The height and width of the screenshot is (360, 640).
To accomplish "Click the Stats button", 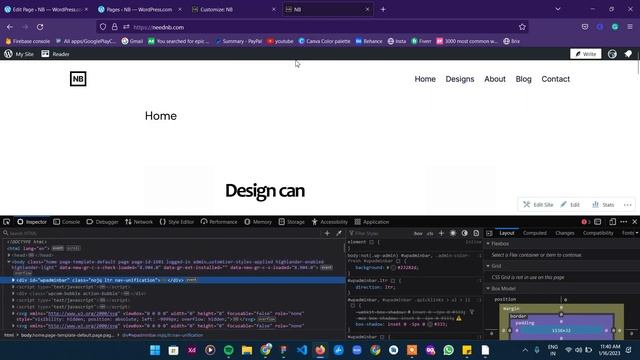I will tap(603, 204).
